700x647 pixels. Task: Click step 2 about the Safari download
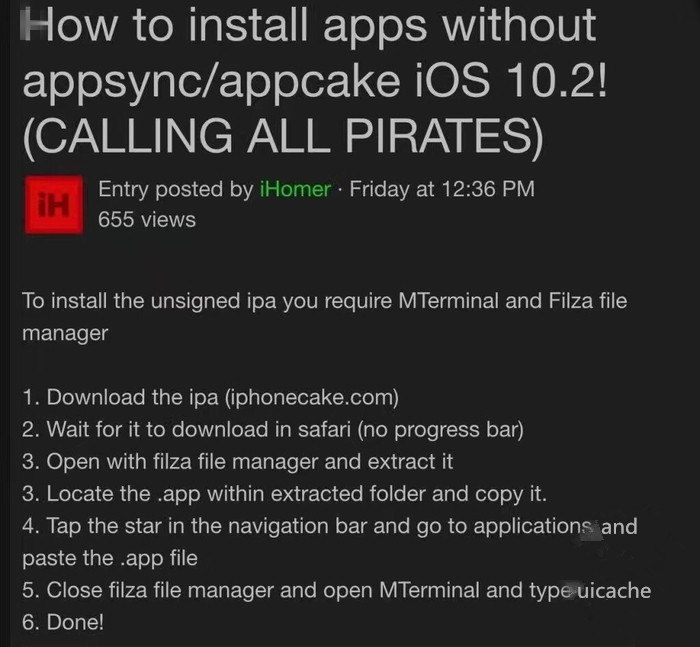273,430
